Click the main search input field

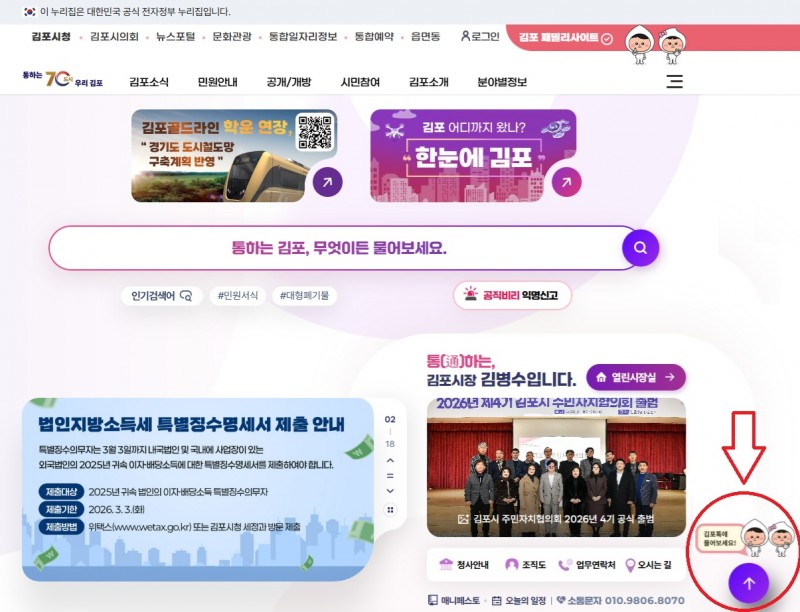click(335, 248)
